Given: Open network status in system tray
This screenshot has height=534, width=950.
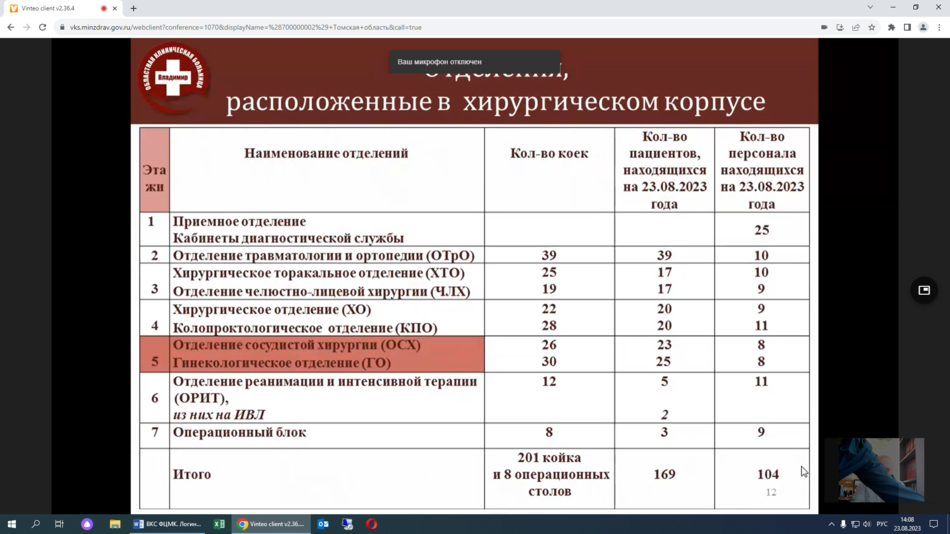Looking at the screenshot, I should coord(855,524).
